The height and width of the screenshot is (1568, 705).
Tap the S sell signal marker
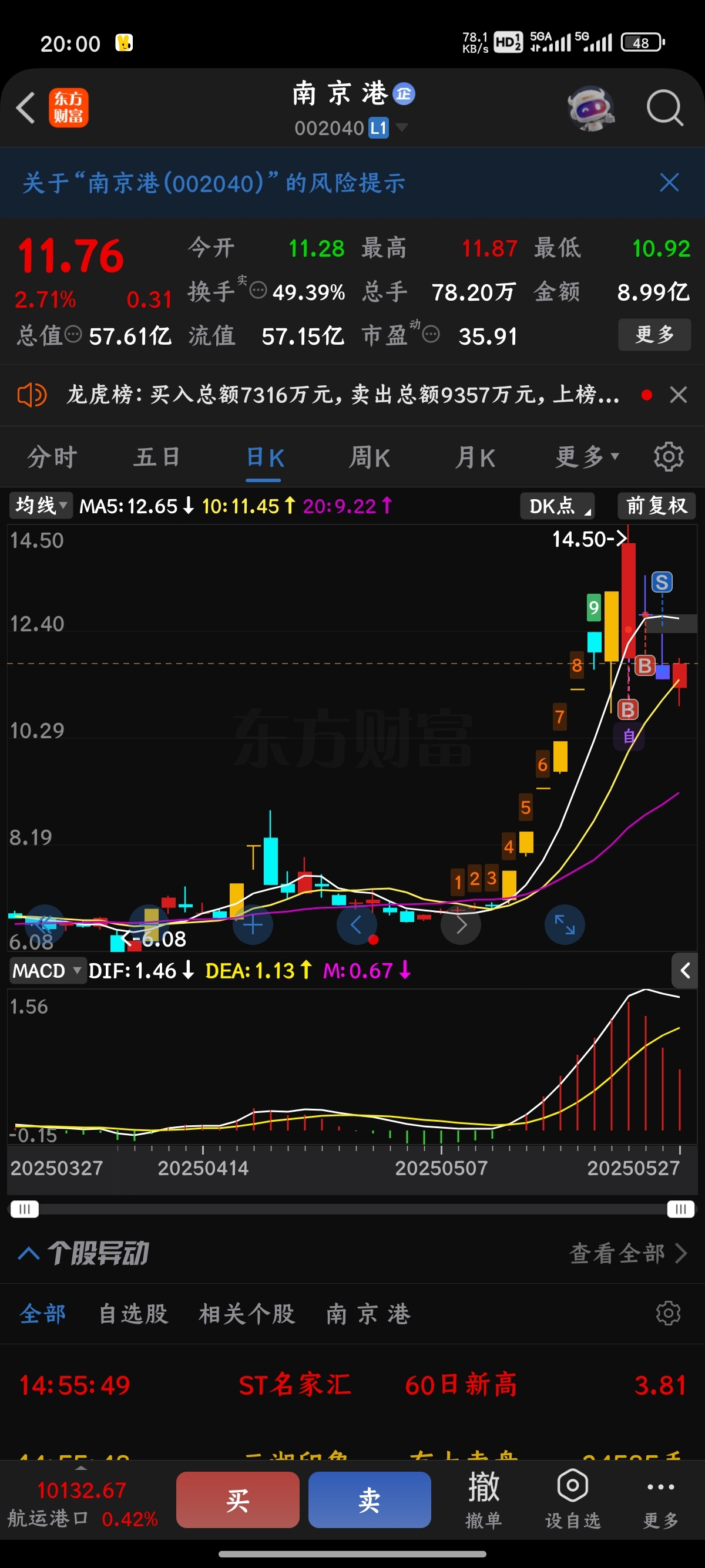click(x=662, y=582)
